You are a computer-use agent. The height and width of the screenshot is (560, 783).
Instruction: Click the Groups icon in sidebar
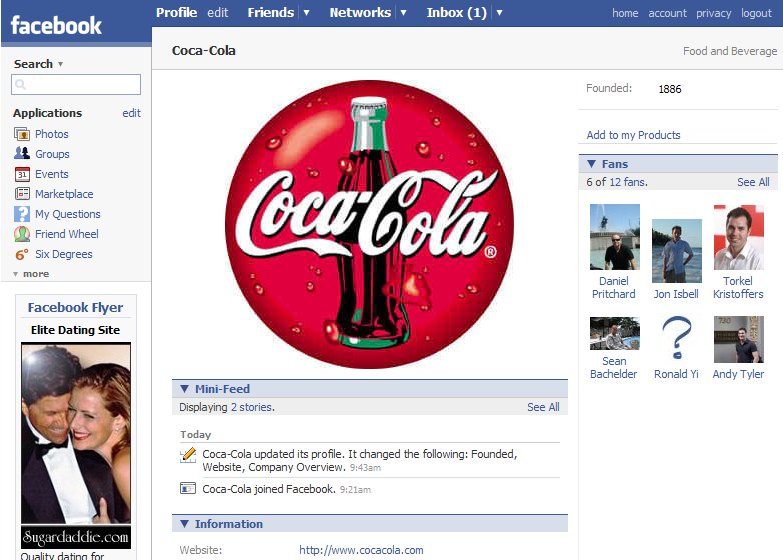22,154
